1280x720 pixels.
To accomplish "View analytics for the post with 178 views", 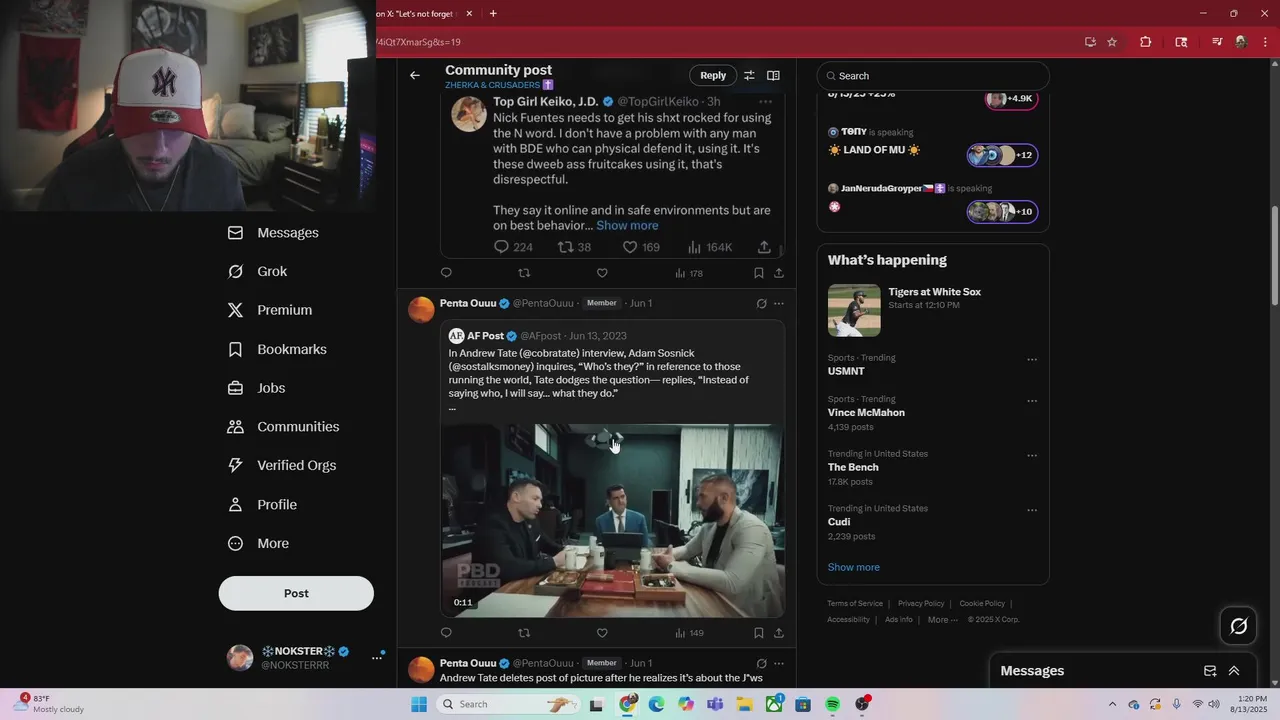I will click(x=689, y=273).
